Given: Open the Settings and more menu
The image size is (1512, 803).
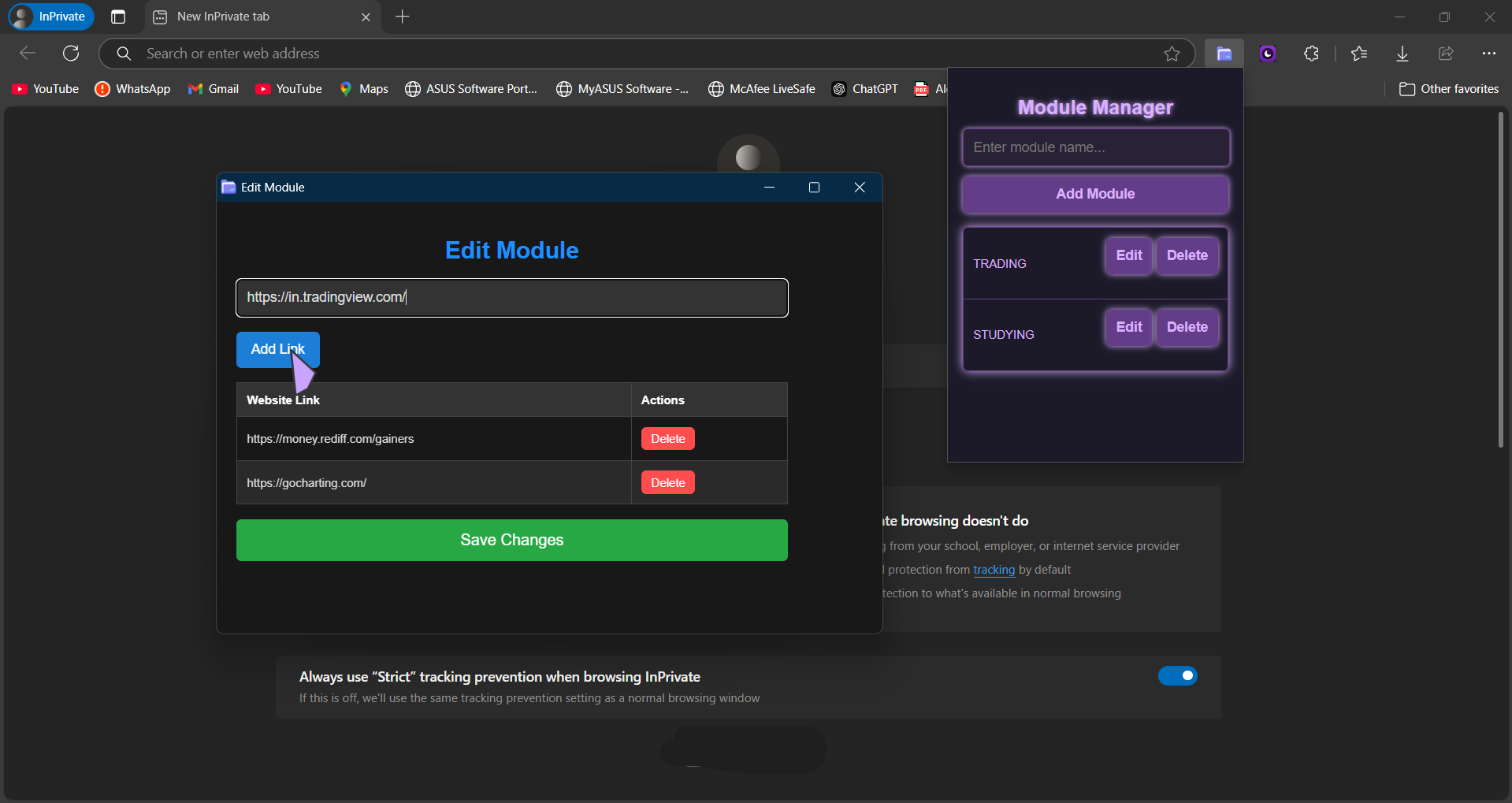Looking at the screenshot, I should (1489, 53).
